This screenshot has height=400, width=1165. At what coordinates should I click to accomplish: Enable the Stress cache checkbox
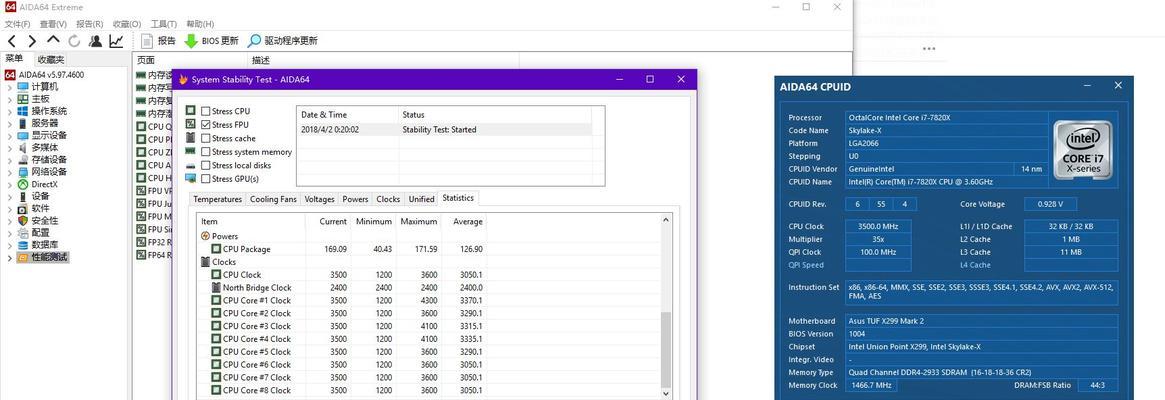[206, 138]
